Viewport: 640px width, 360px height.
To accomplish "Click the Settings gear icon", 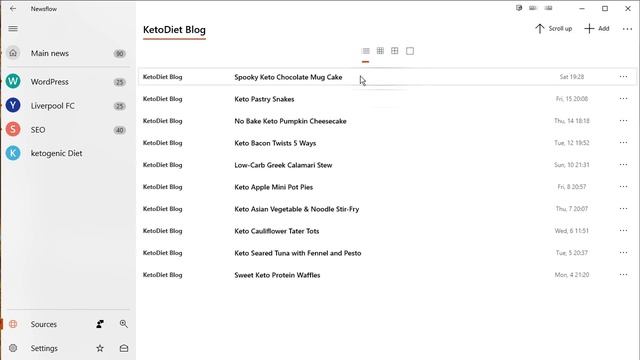I will [13, 348].
